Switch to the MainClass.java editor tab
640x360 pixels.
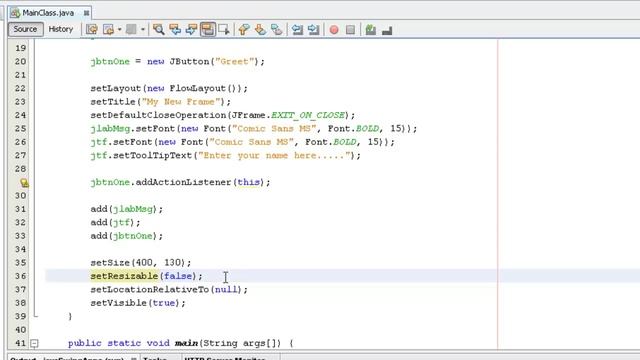[x=48, y=13]
